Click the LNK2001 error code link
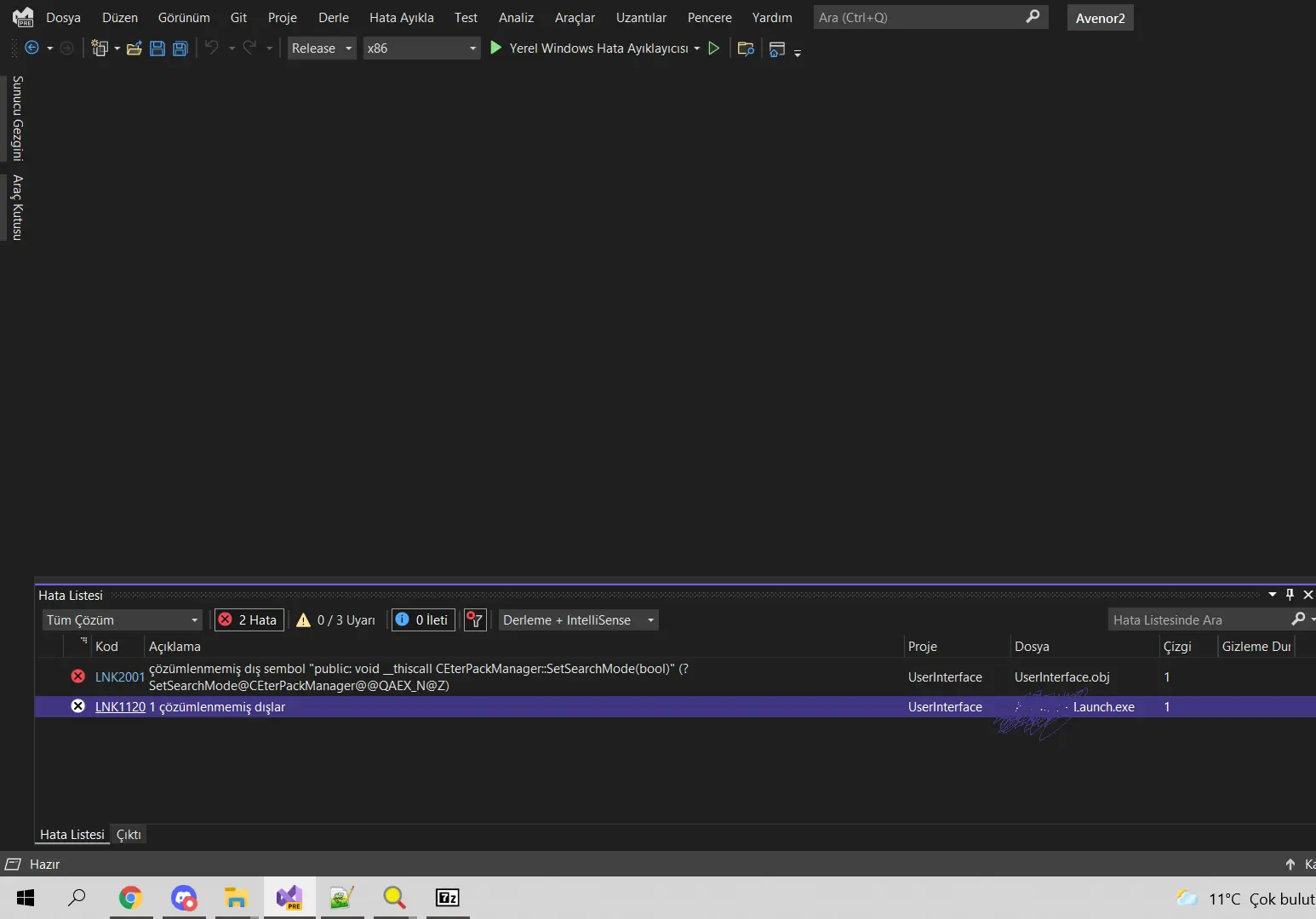Viewport: 1316px width, 919px height. pos(120,677)
